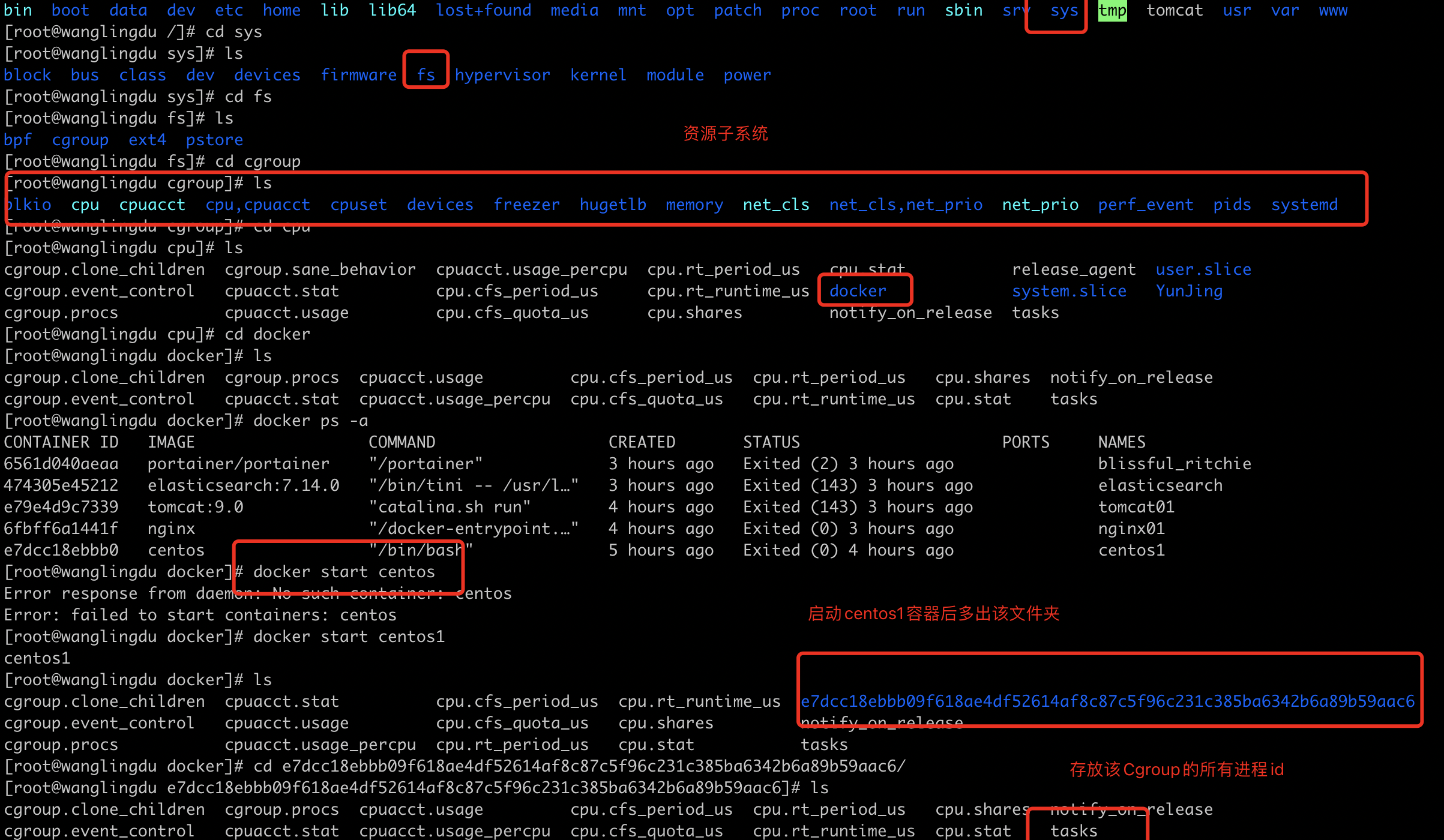
Task: Click the YunJing directory name
Action: tap(1188, 291)
